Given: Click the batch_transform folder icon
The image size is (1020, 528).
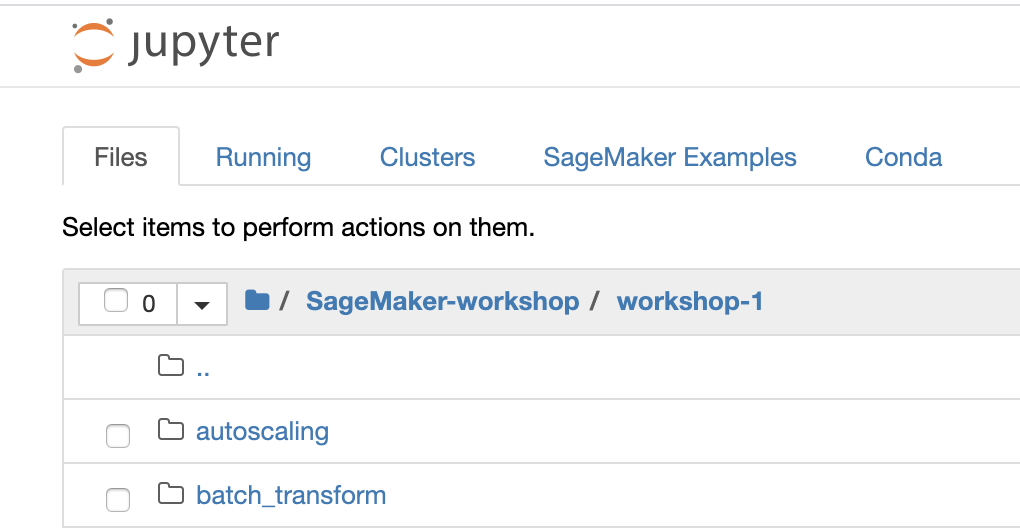Looking at the screenshot, I should pyautogui.click(x=170, y=494).
